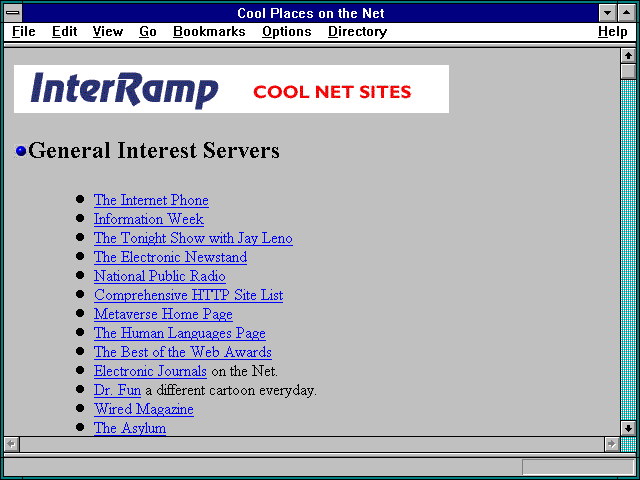Click the vertical scrollbar down arrow
This screenshot has width=640, height=480.
[628, 428]
